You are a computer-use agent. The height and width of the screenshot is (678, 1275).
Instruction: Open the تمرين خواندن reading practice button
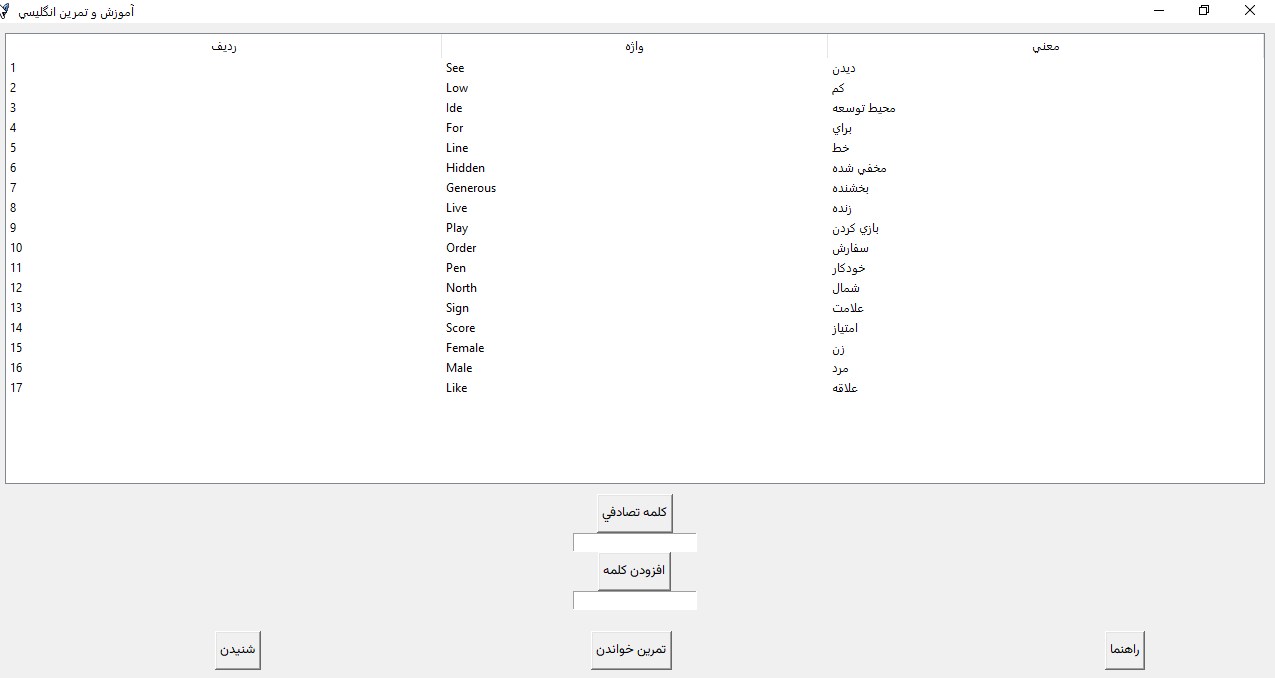point(631,650)
